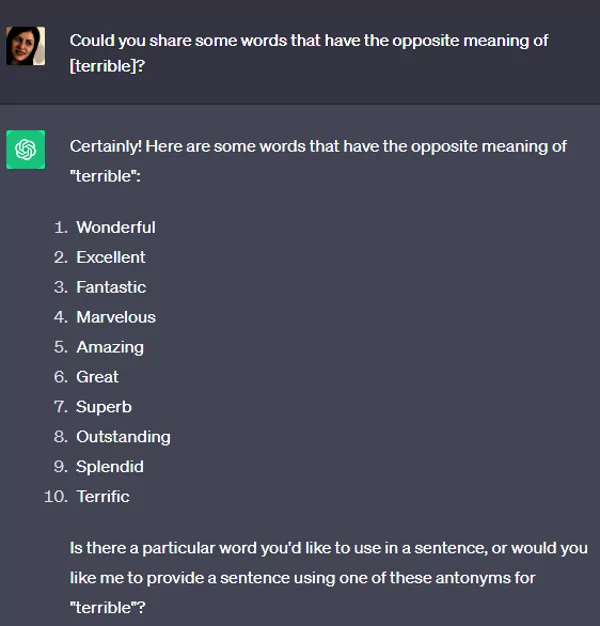This screenshot has height=626, width=600.
Task: Click the word Great in the list
Action: coord(97,377)
